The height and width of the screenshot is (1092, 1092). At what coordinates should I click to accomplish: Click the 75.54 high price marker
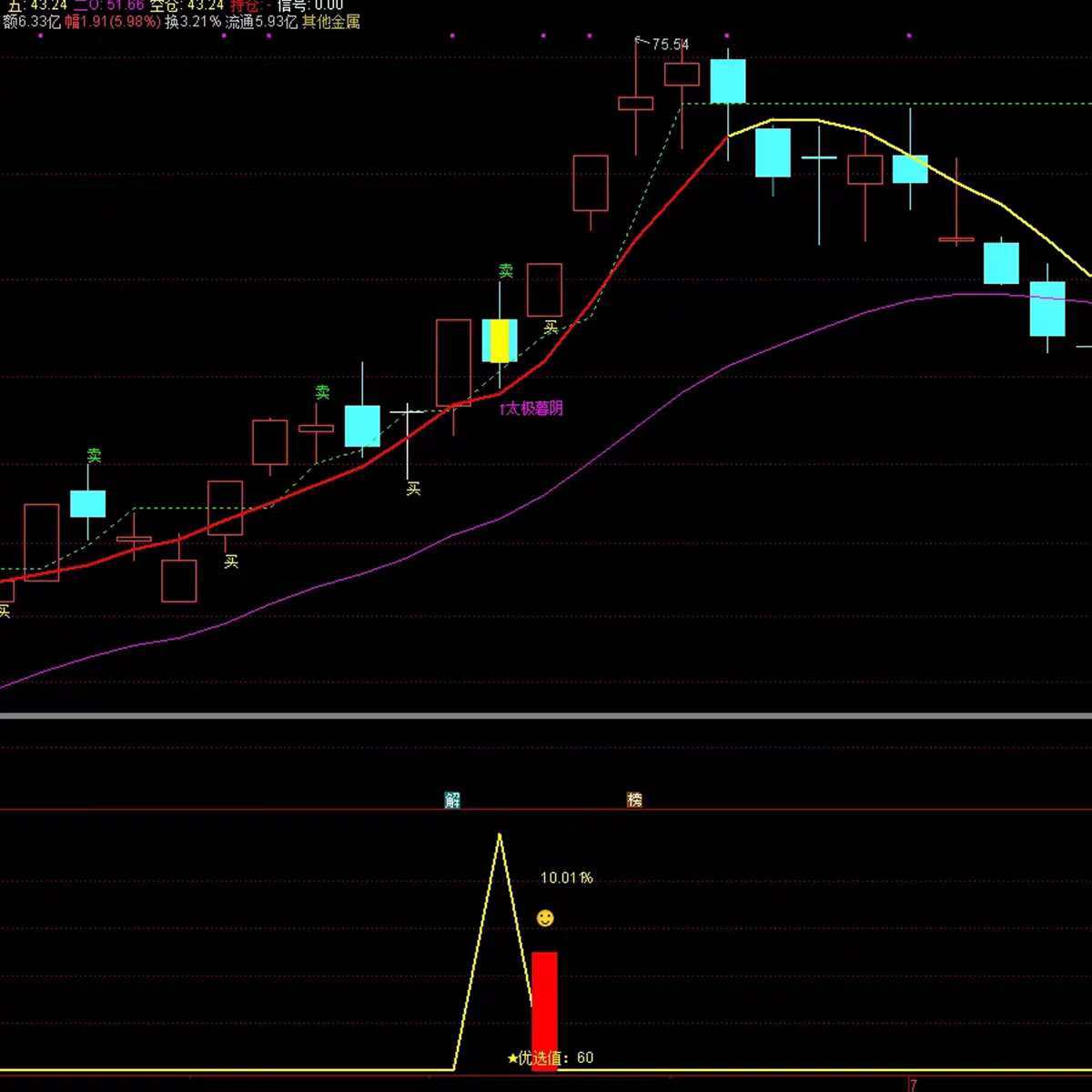pyautogui.click(x=662, y=43)
